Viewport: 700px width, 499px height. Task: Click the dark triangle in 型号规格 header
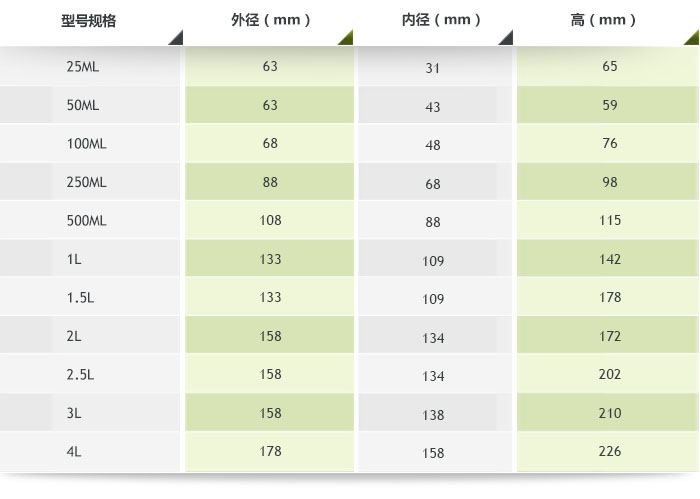tap(177, 39)
